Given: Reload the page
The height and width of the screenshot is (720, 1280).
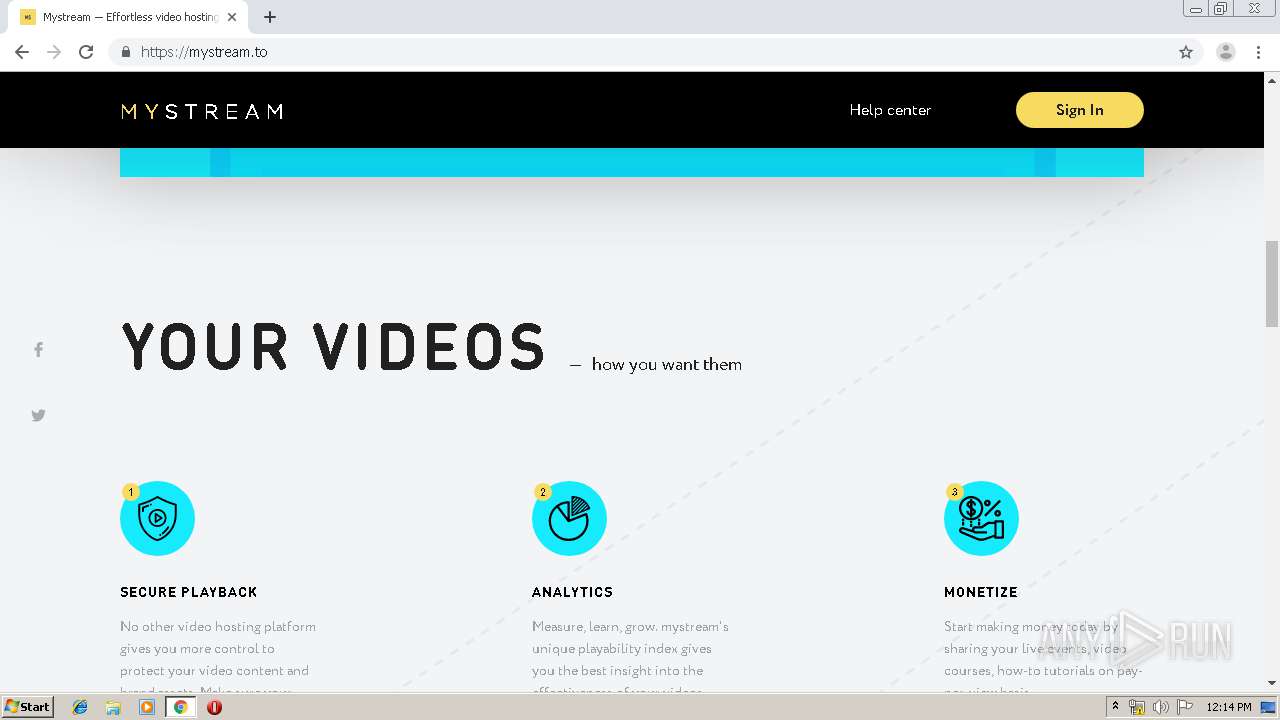Looking at the screenshot, I should tap(86, 52).
